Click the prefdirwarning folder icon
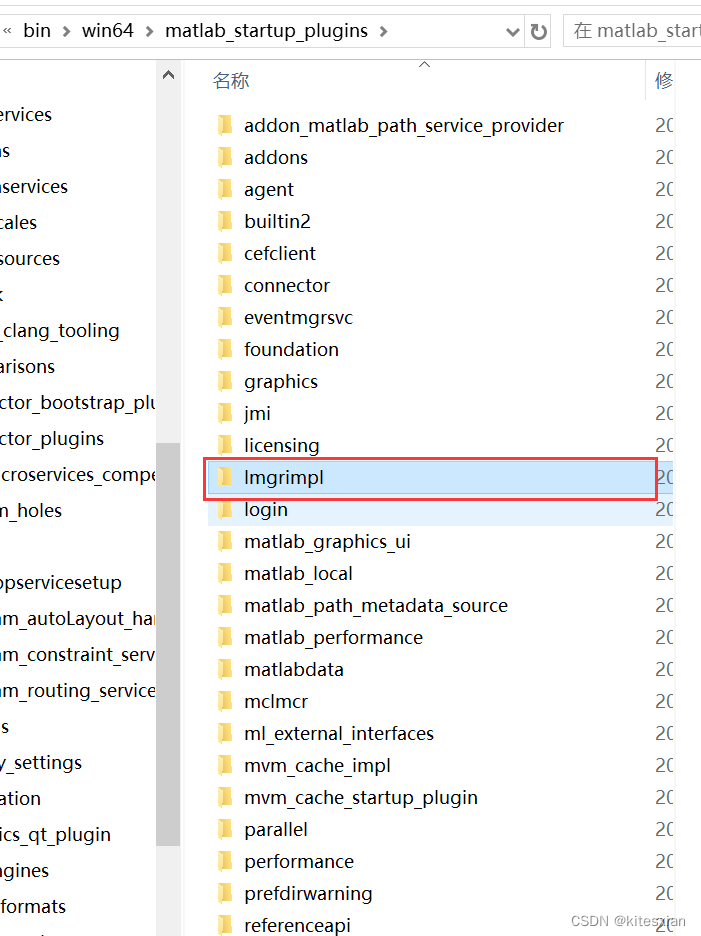The height and width of the screenshot is (936, 701). click(225, 894)
